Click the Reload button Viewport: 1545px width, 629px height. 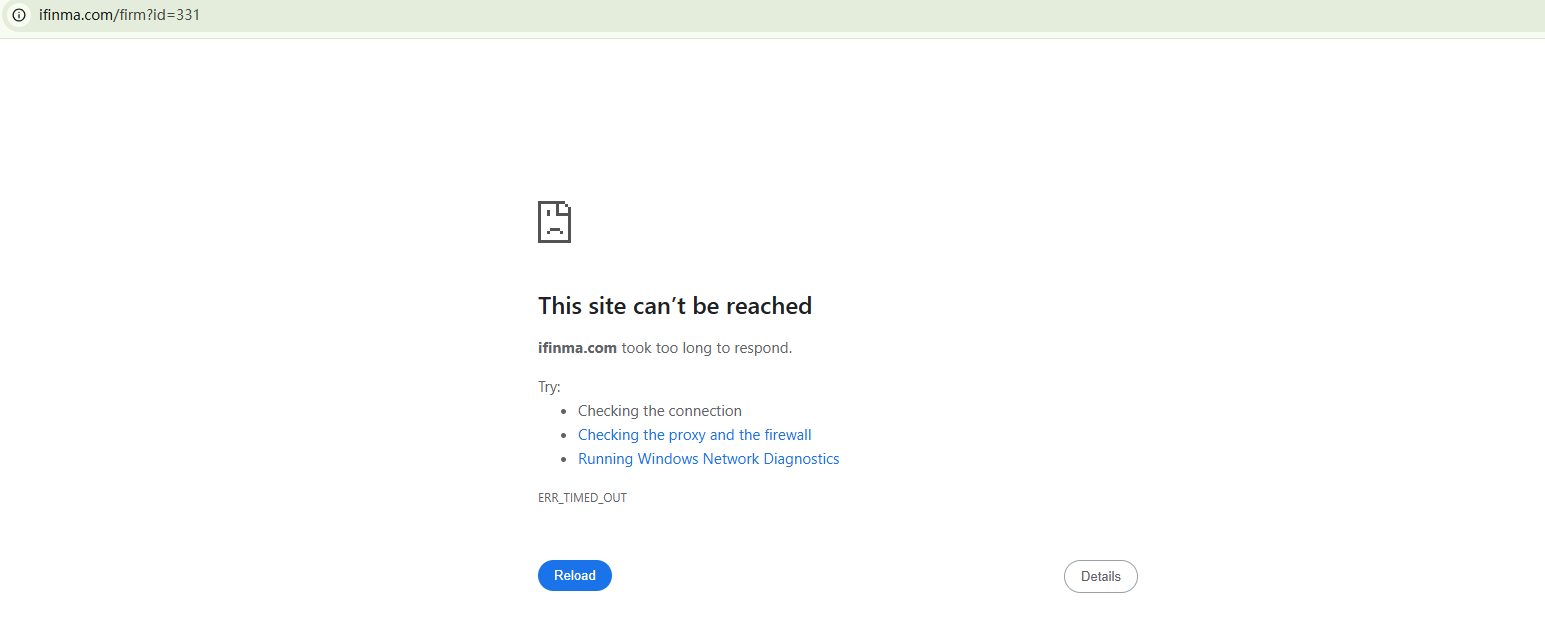pos(575,576)
